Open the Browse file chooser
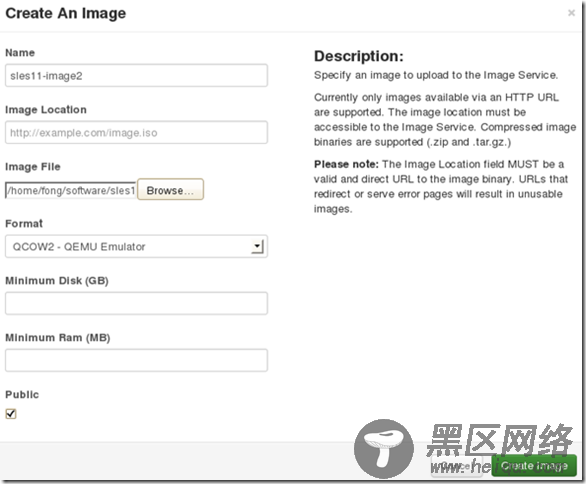 tap(170, 189)
